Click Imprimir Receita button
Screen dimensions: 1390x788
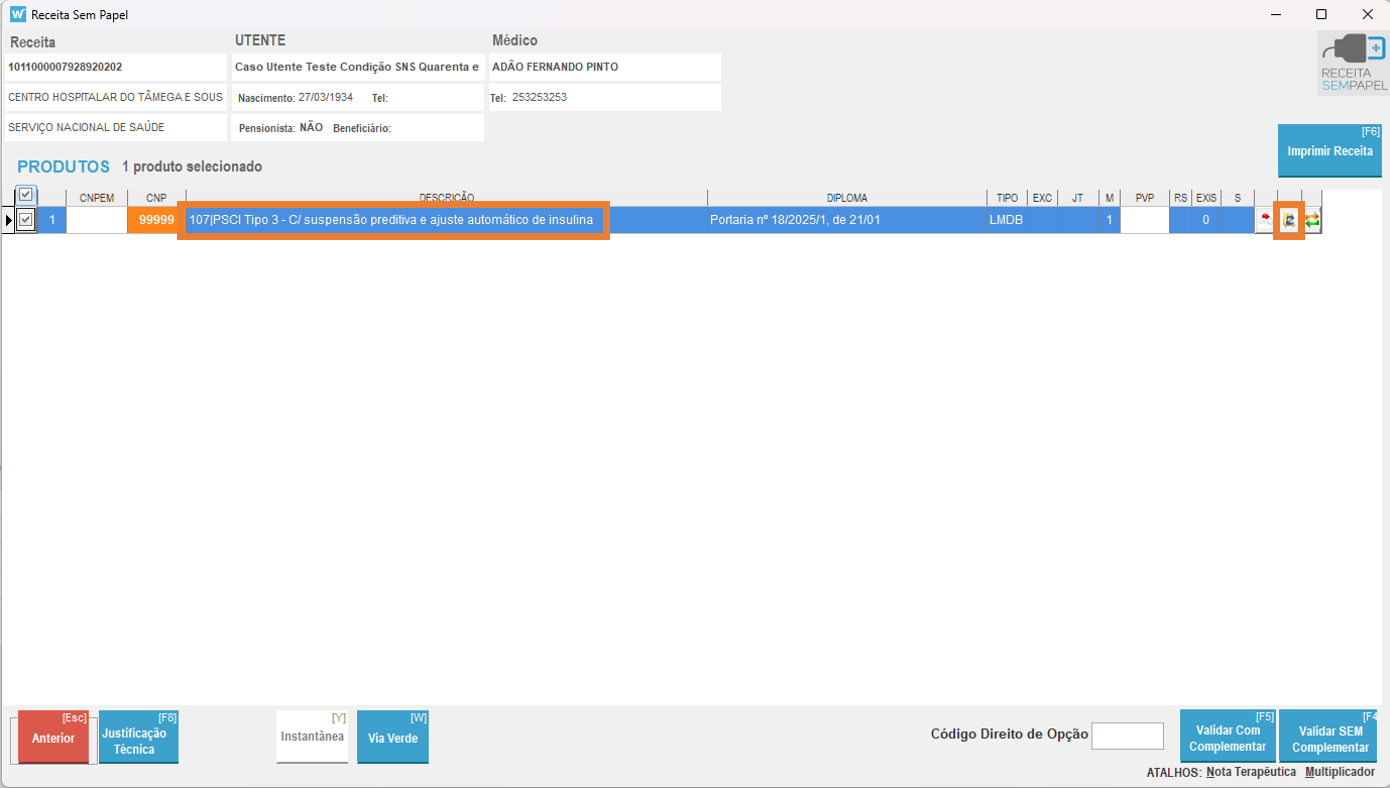(1329, 151)
